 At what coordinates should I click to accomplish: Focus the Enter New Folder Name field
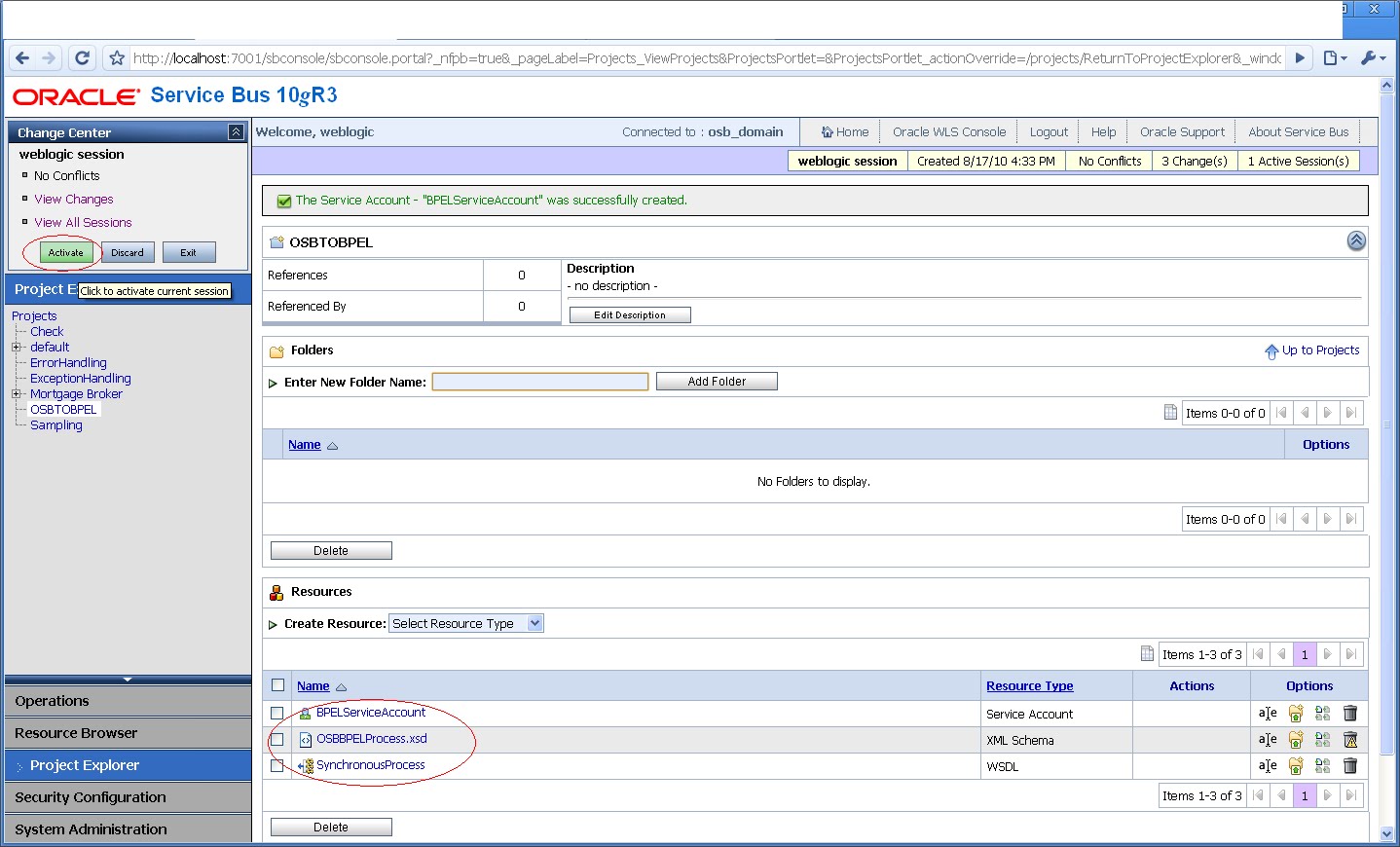(540, 382)
